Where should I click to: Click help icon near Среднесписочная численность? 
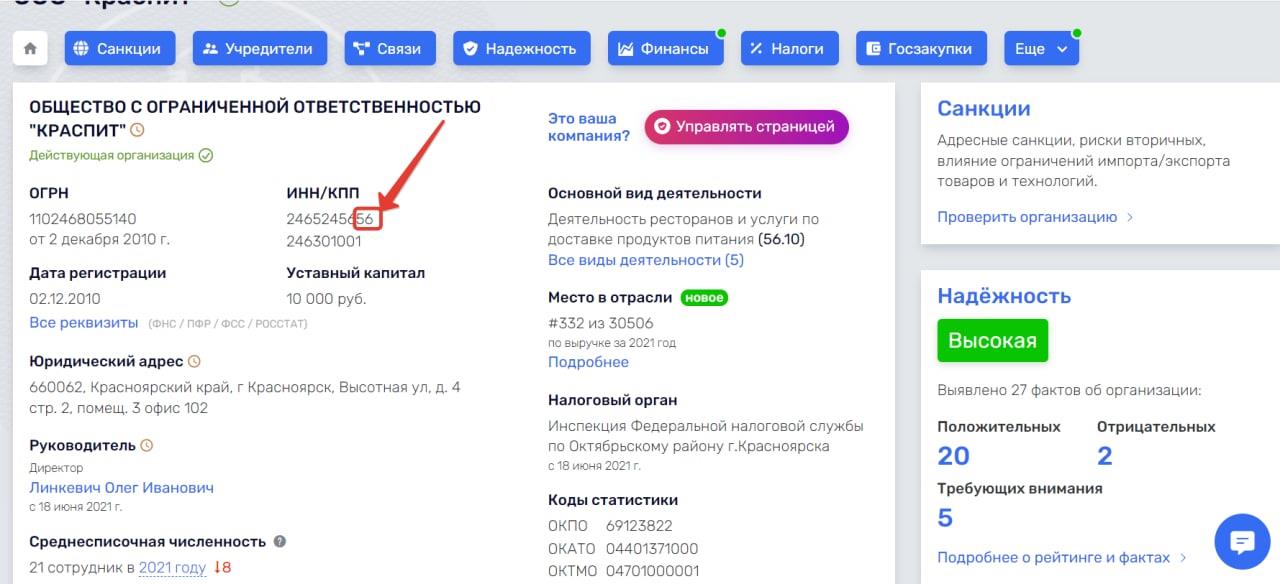click(280, 541)
